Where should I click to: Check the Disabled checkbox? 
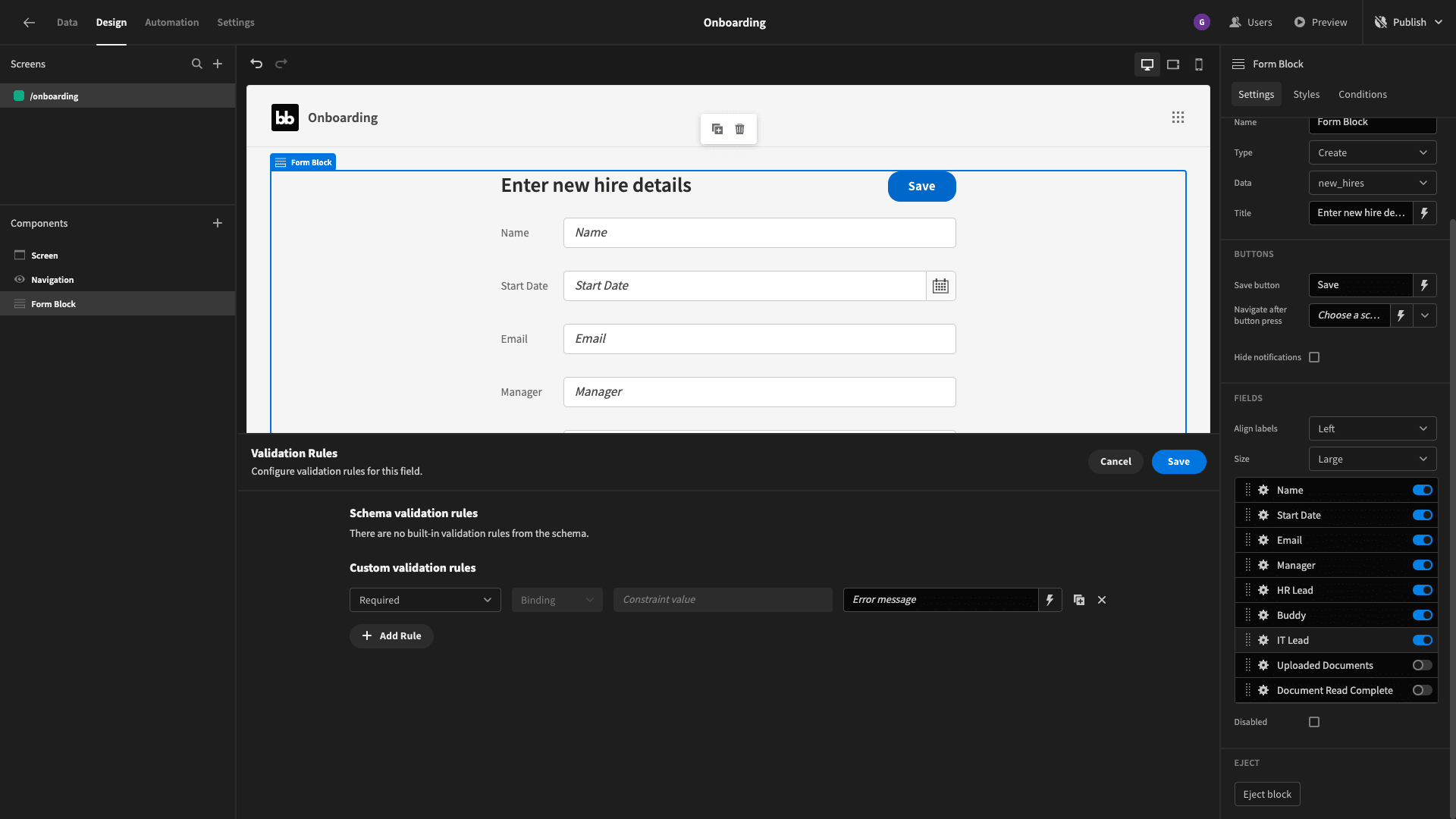[1314, 723]
